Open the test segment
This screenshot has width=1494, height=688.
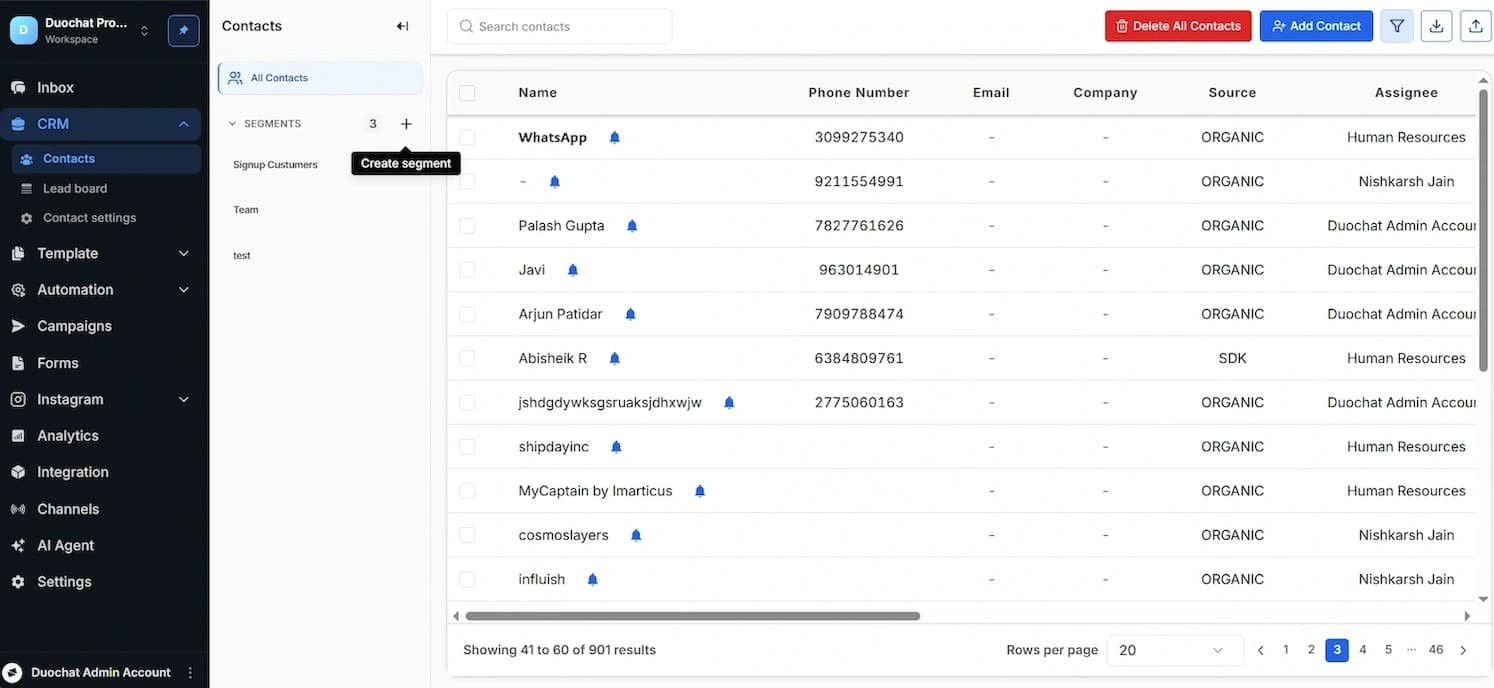pos(242,256)
